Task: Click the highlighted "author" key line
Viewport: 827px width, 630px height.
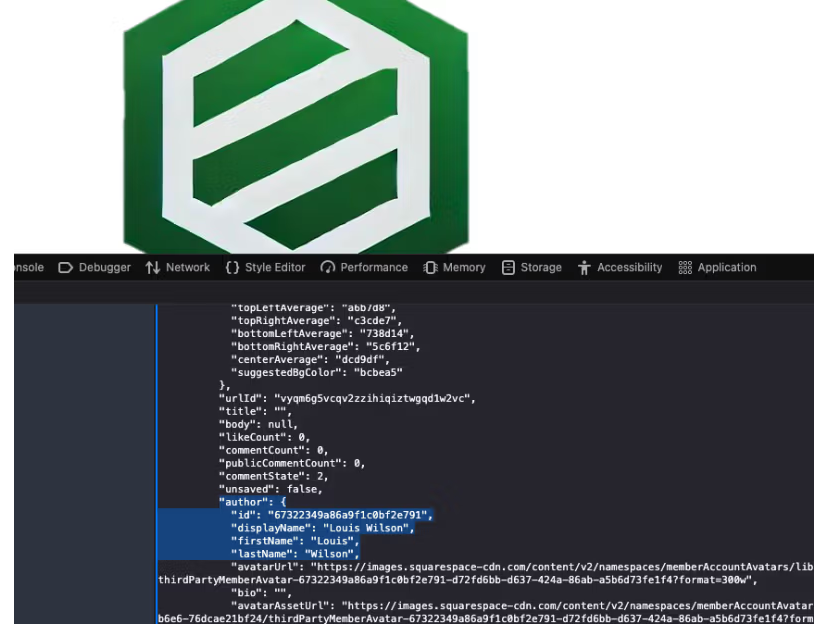Action: point(252,502)
